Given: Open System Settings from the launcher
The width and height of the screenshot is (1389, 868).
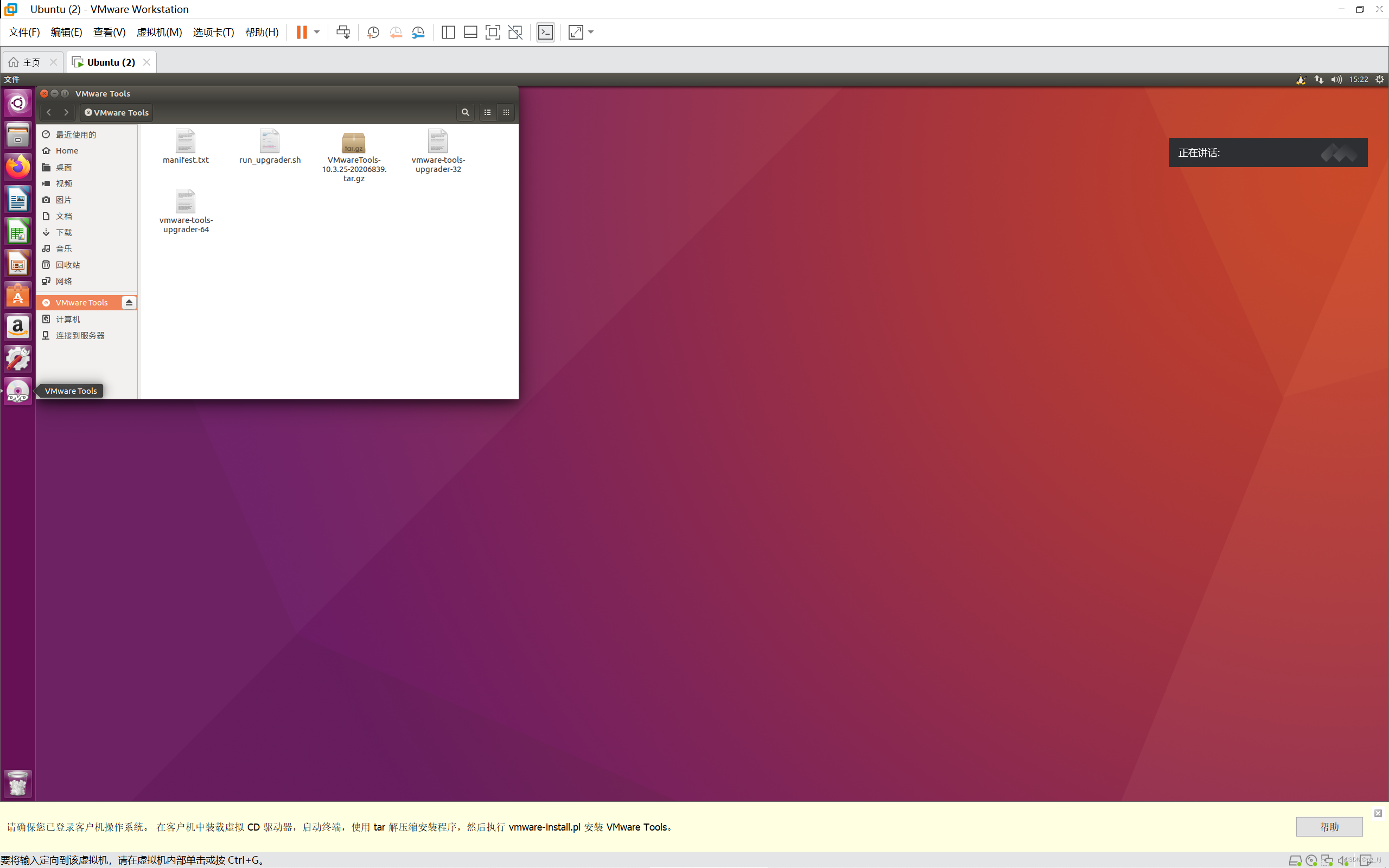Looking at the screenshot, I should pyautogui.click(x=18, y=359).
